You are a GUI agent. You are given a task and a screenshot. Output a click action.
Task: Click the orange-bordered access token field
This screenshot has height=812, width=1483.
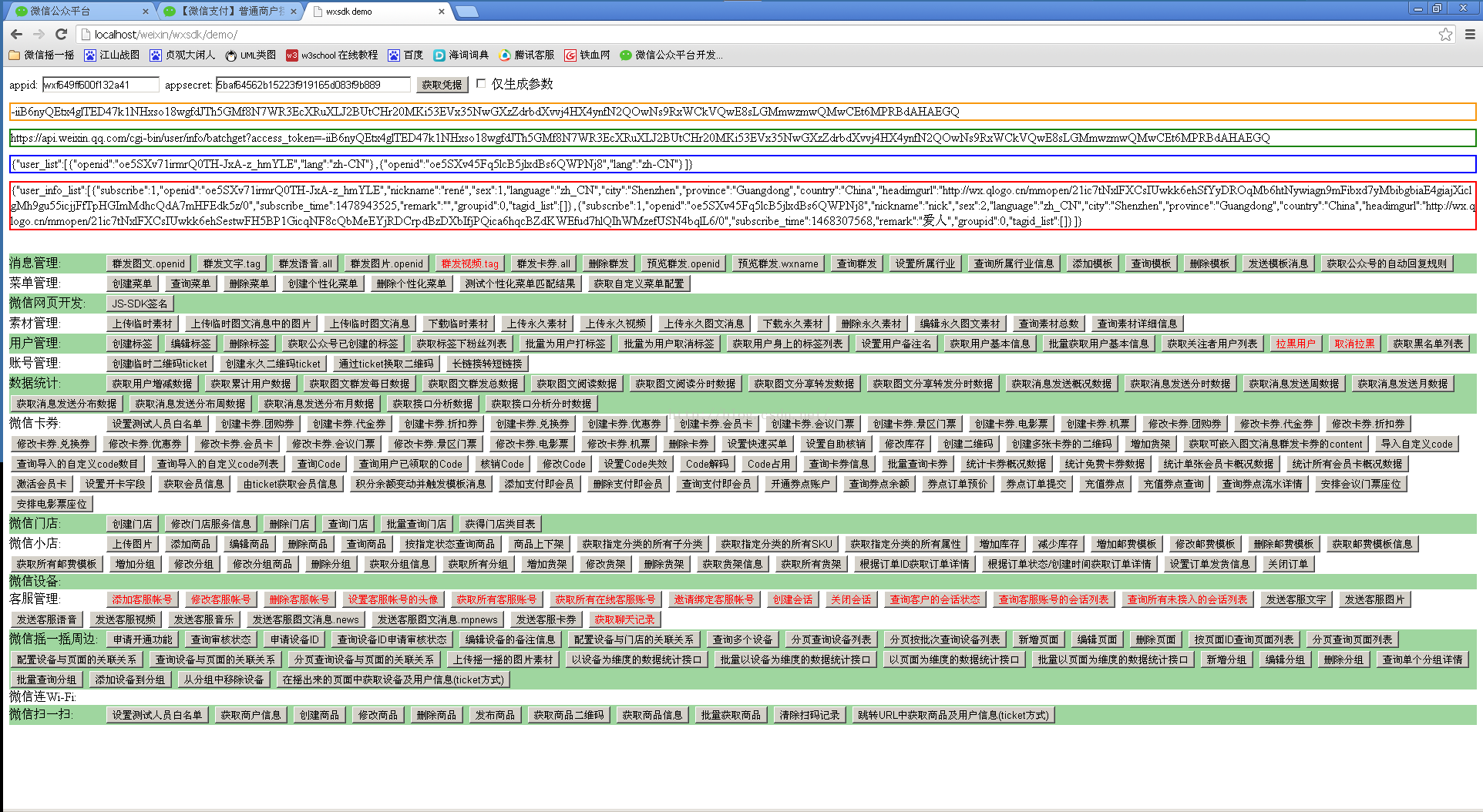[x=742, y=112]
